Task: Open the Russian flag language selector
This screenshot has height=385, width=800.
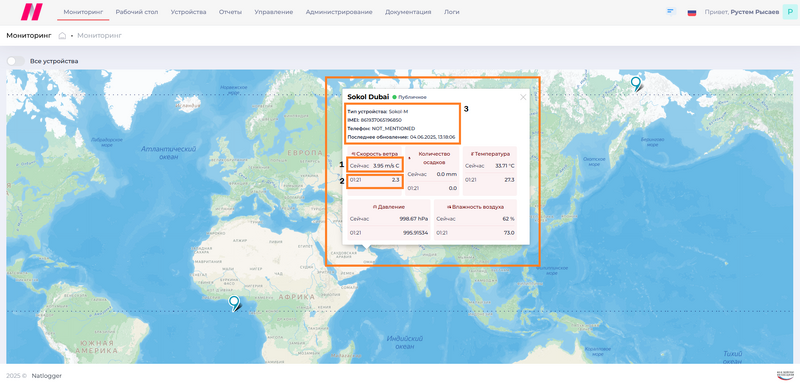Action: tap(692, 12)
